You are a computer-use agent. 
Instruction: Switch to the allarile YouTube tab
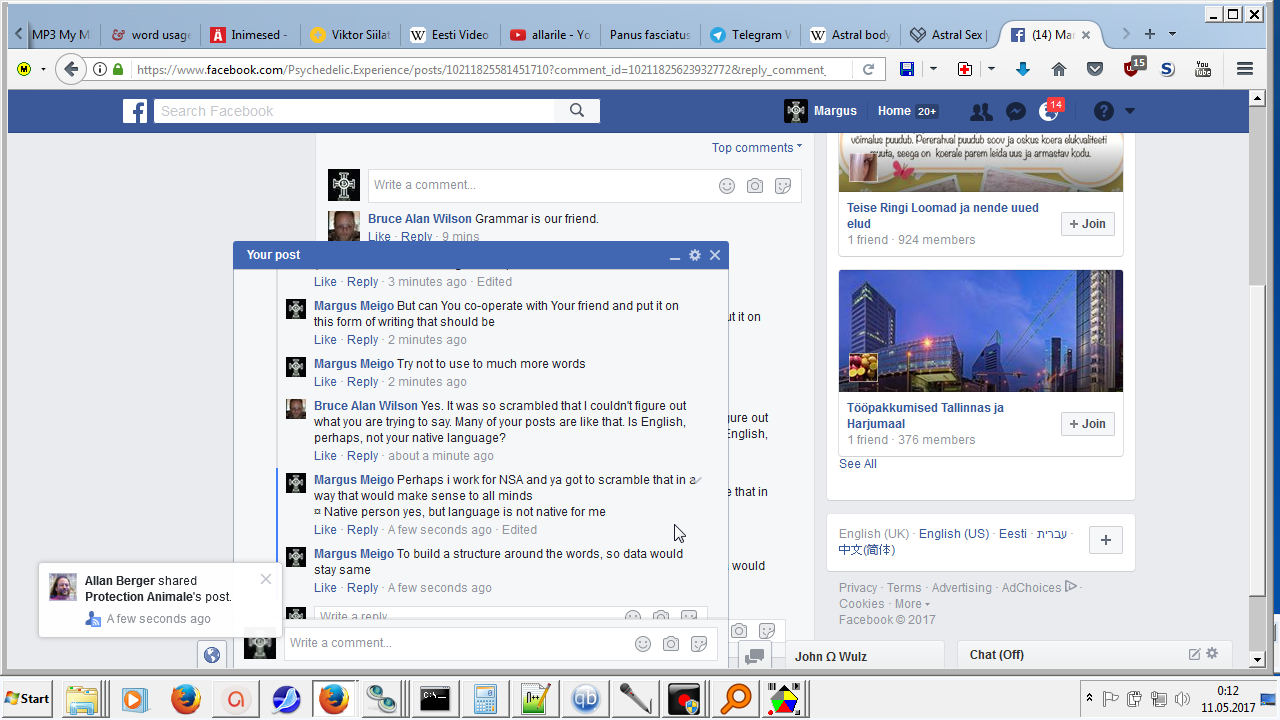(x=549, y=34)
